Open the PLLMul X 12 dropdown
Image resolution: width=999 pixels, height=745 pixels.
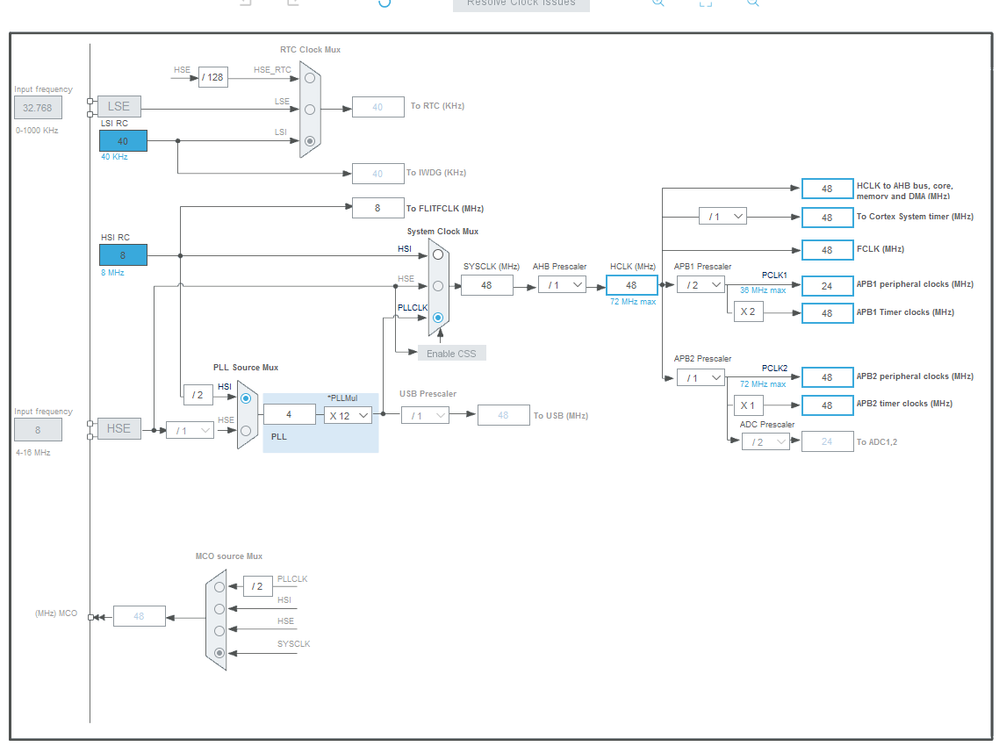click(348, 416)
